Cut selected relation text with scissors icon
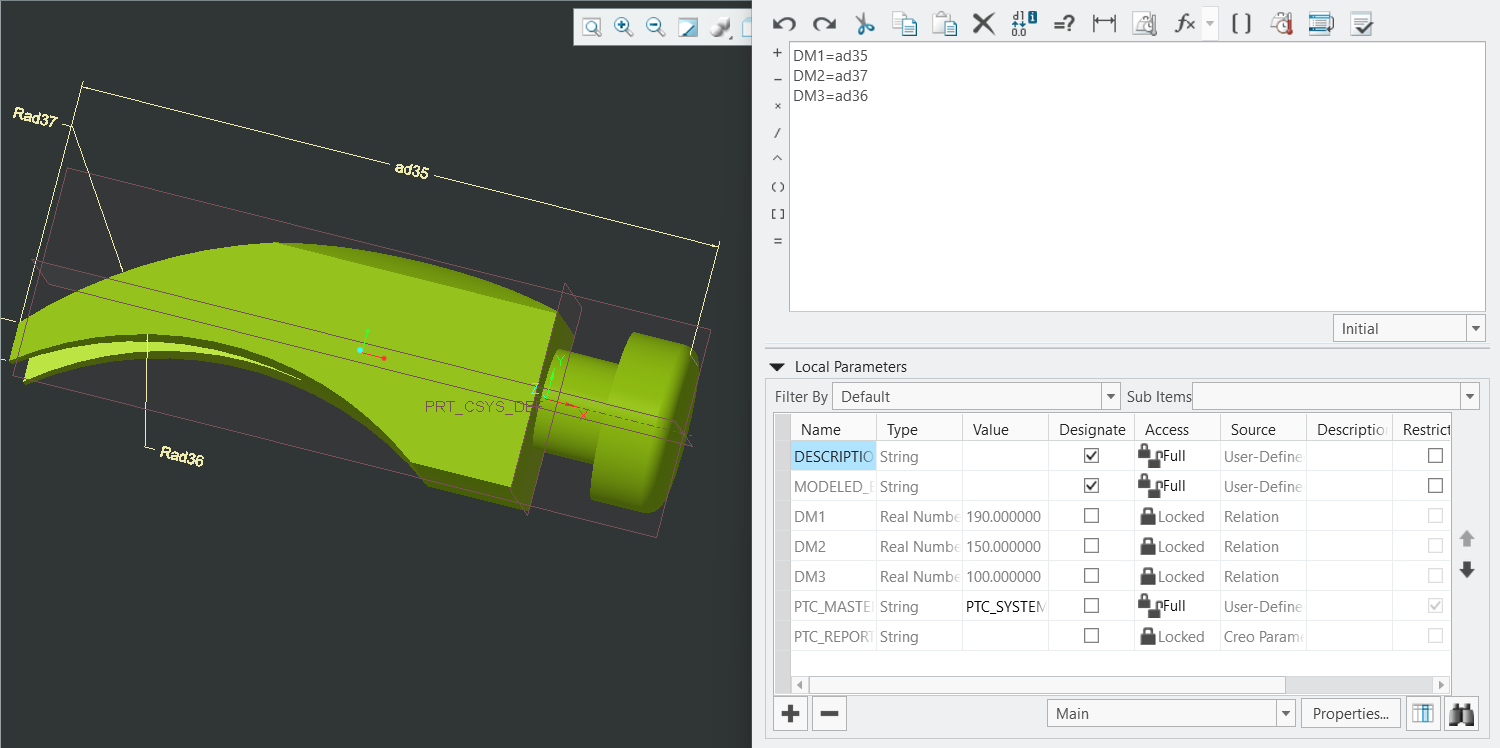 pos(864,24)
